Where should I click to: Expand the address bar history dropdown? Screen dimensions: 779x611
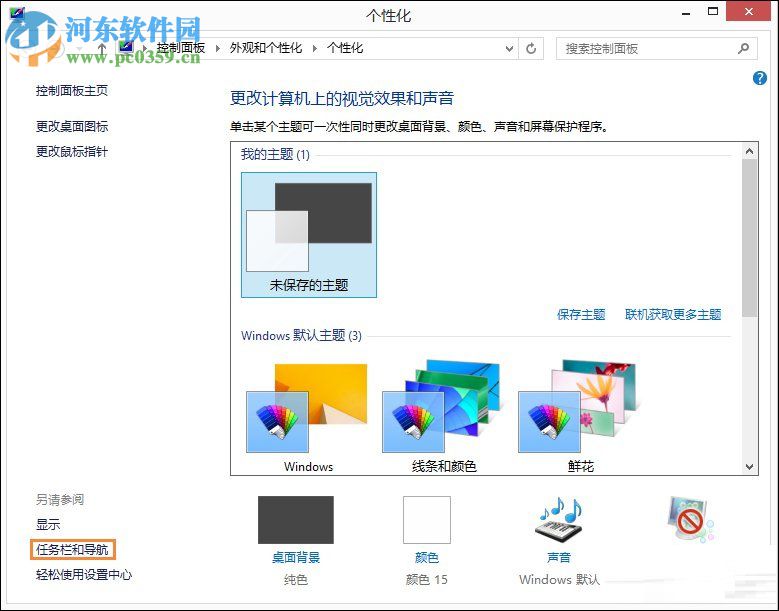[509, 49]
